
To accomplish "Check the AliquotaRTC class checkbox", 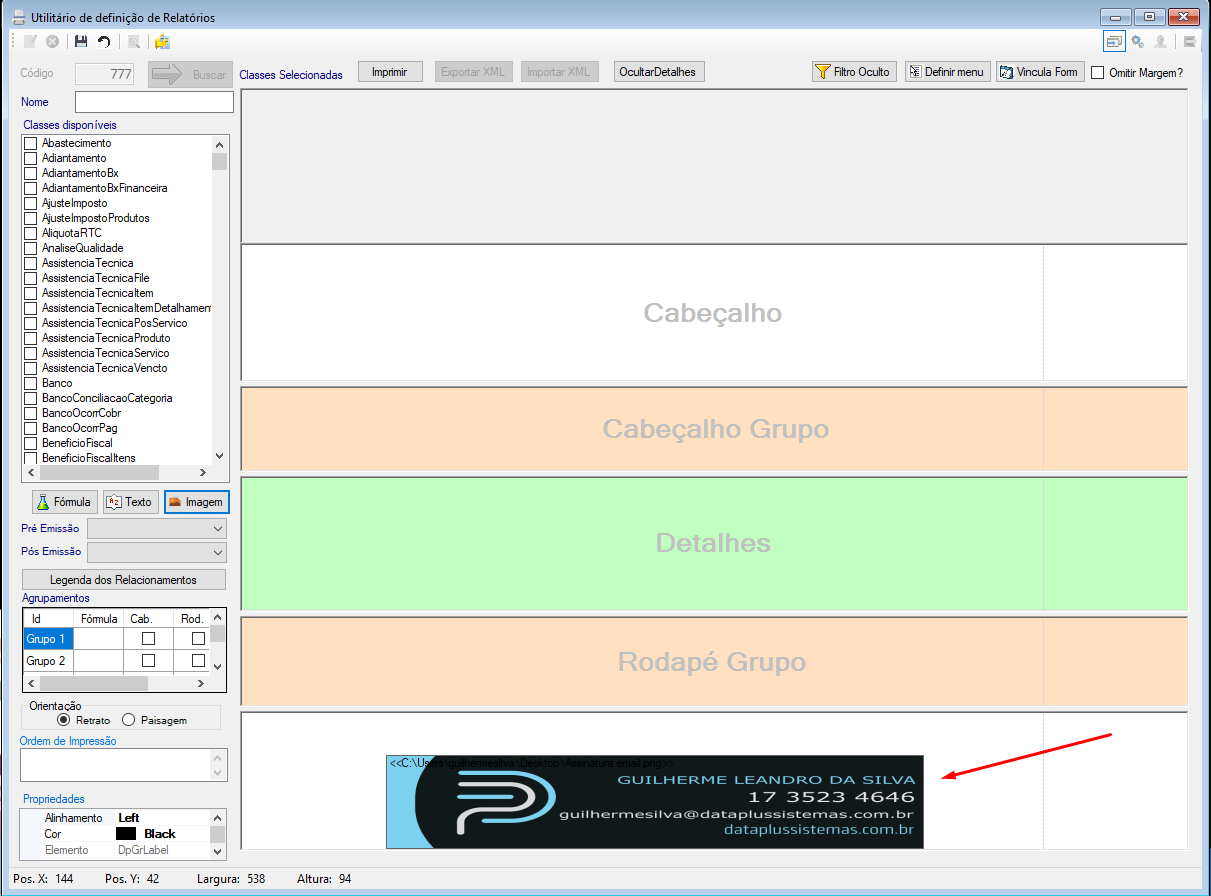I will pos(31,233).
